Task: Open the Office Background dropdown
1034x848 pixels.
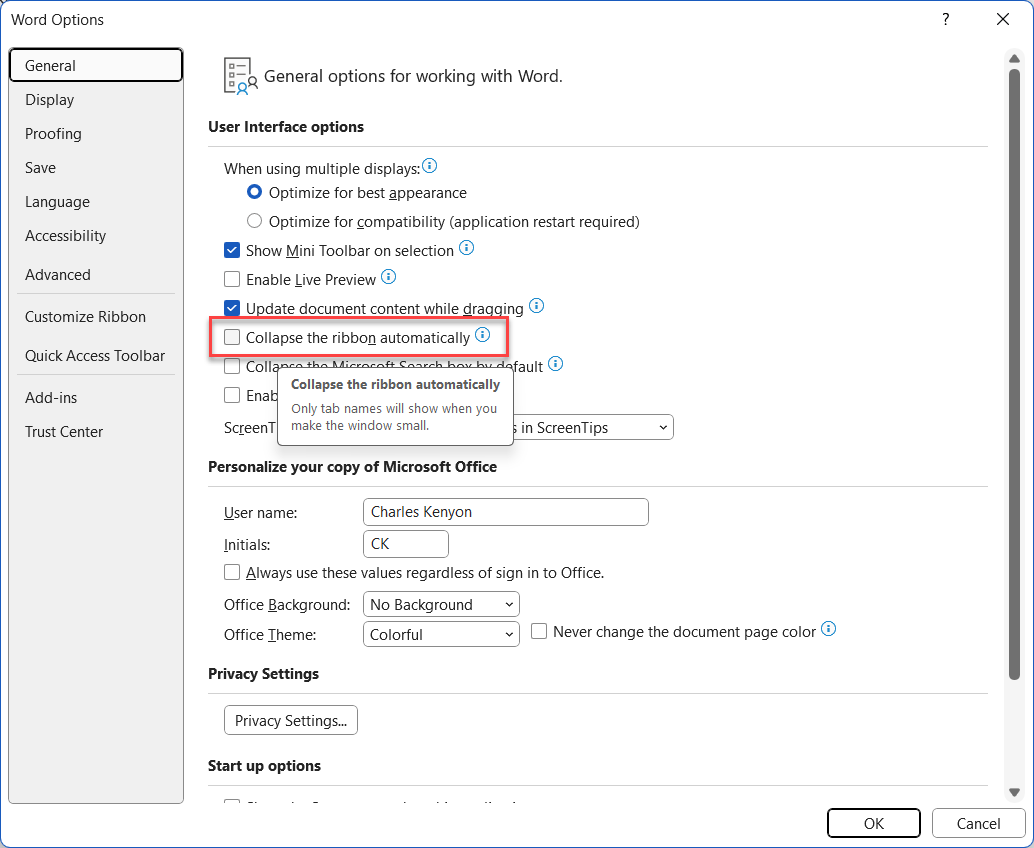Action: [x=441, y=605]
